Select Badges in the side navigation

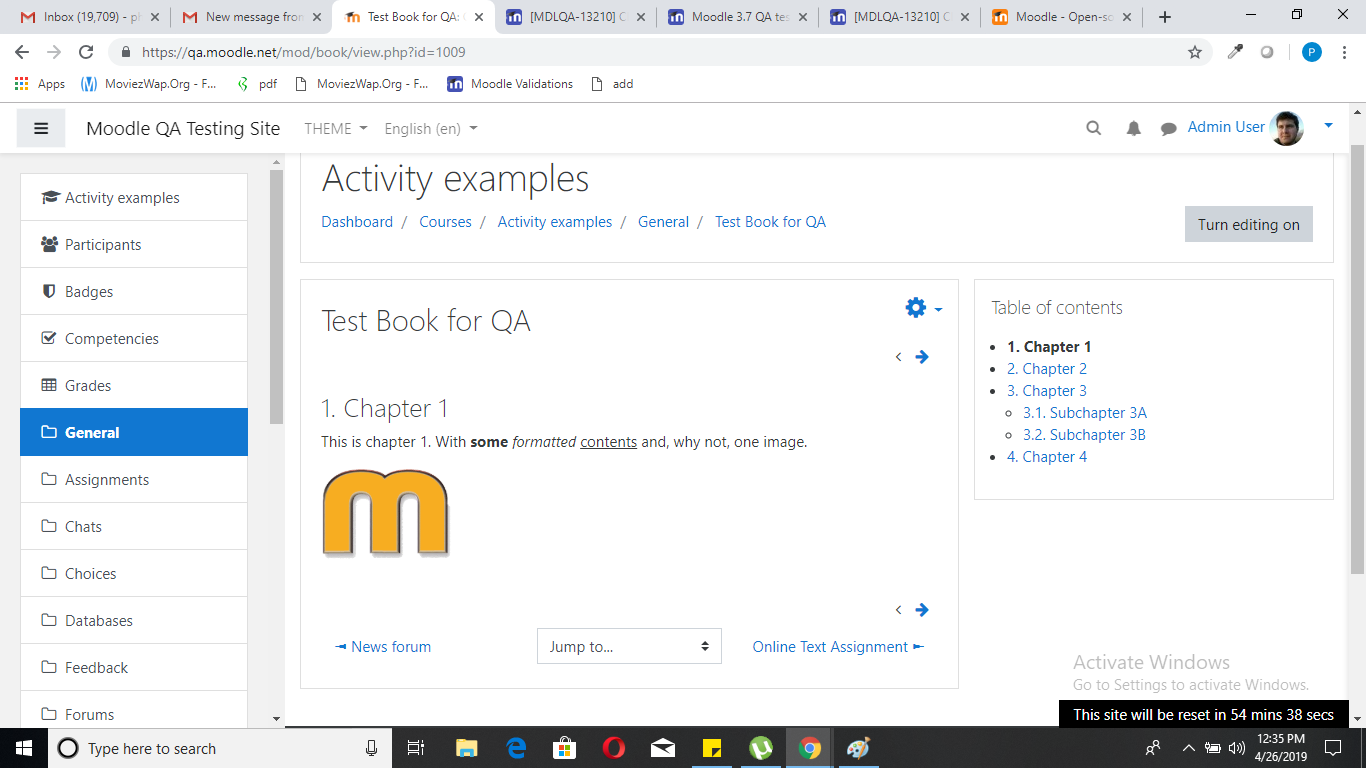(x=134, y=291)
